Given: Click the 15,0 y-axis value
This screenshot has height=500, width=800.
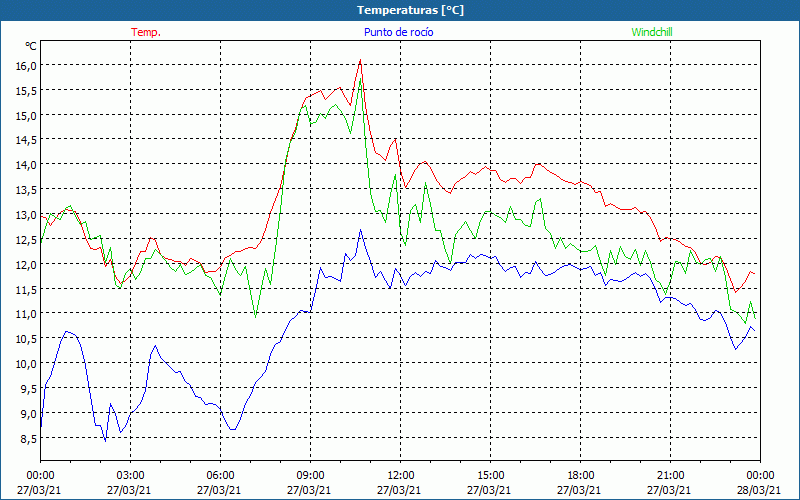Looking at the screenshot, I should [x=27, y=115].
